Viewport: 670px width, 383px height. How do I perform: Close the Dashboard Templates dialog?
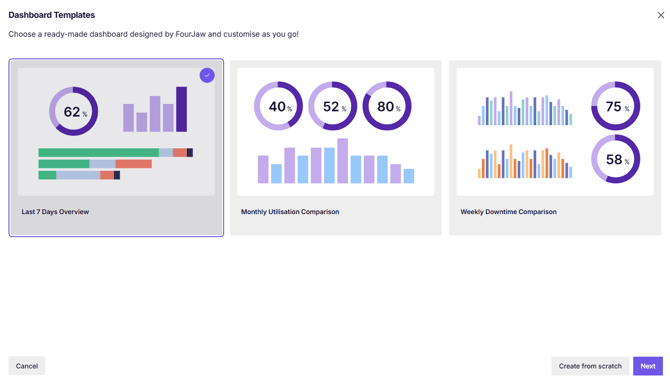[661, 15]
